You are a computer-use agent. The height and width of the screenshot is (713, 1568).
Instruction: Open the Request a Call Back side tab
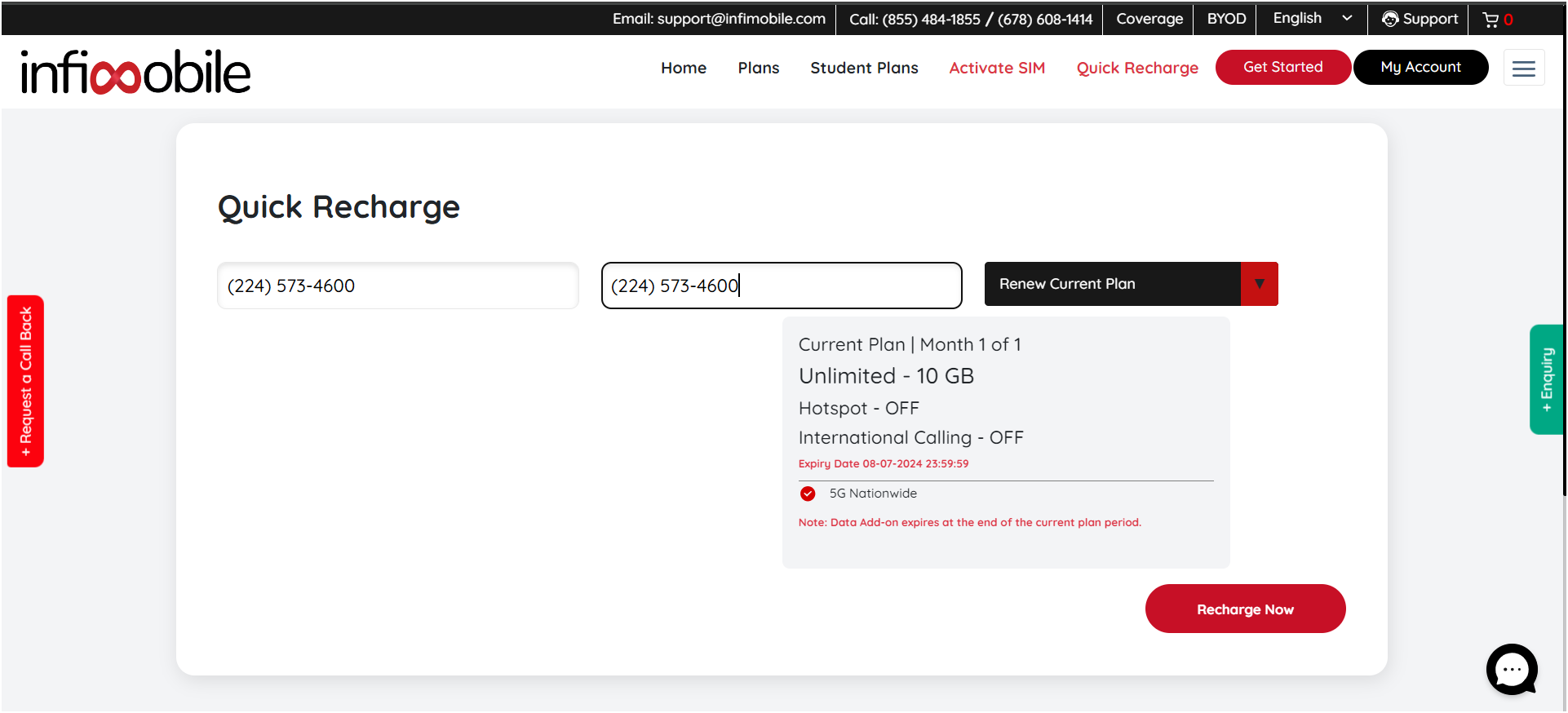click(x=25, y=381)
